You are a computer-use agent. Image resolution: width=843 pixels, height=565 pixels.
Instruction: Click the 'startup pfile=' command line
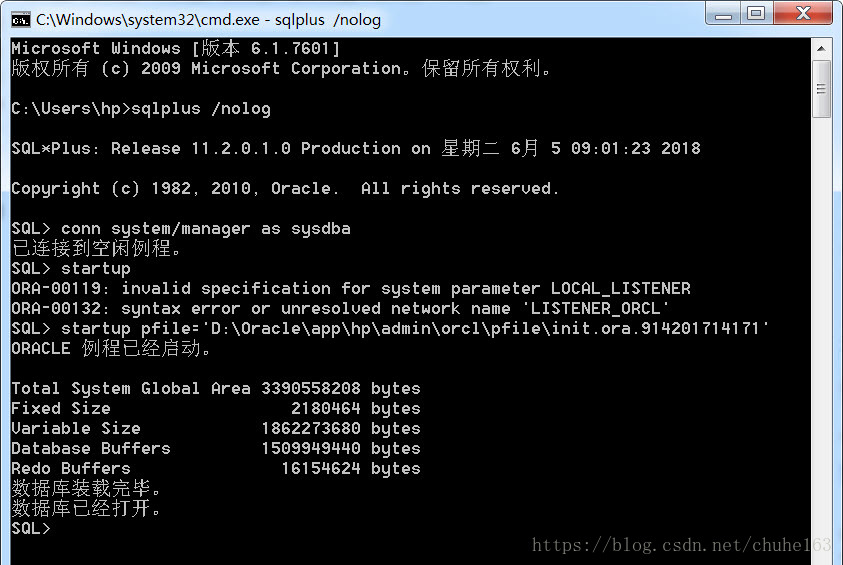tap(390, 328)
